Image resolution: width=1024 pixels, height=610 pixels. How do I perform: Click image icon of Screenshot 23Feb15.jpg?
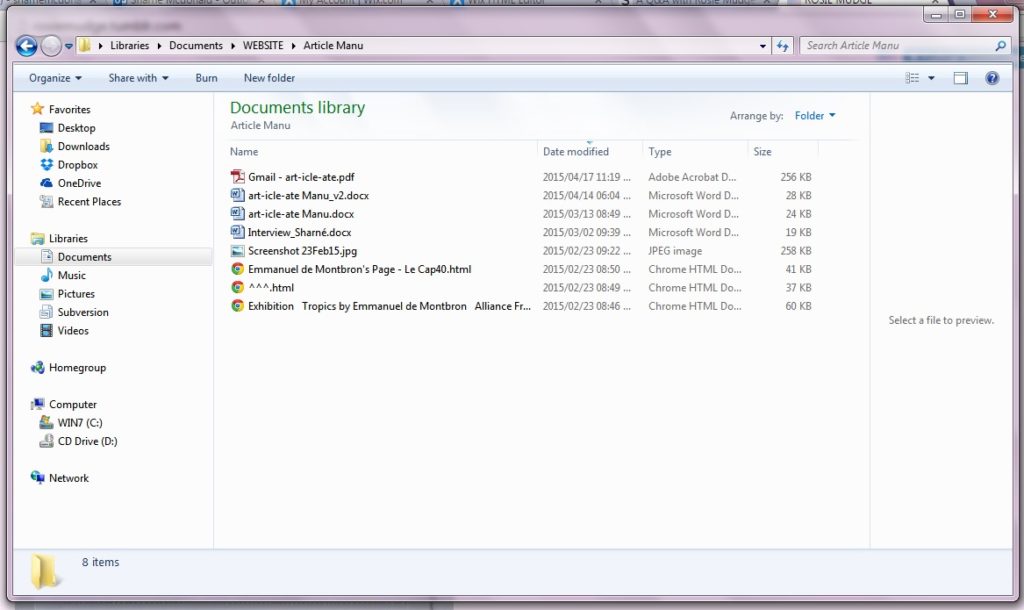tap(238, 251)
